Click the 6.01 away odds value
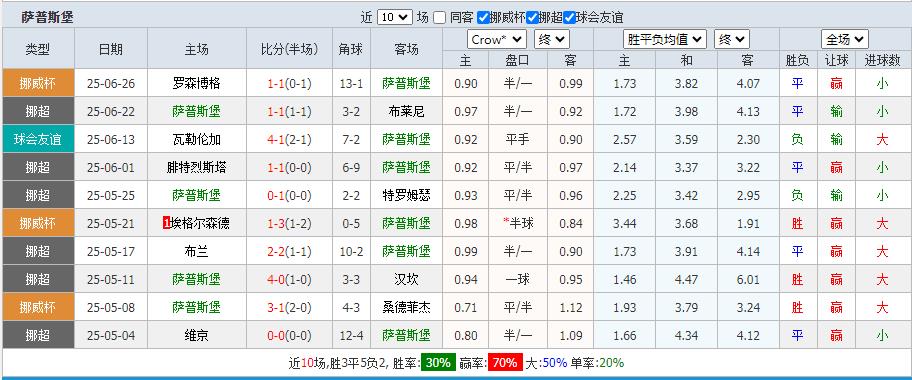The width and height of the screenshot is (912, 380). click(x=747, y=279)
